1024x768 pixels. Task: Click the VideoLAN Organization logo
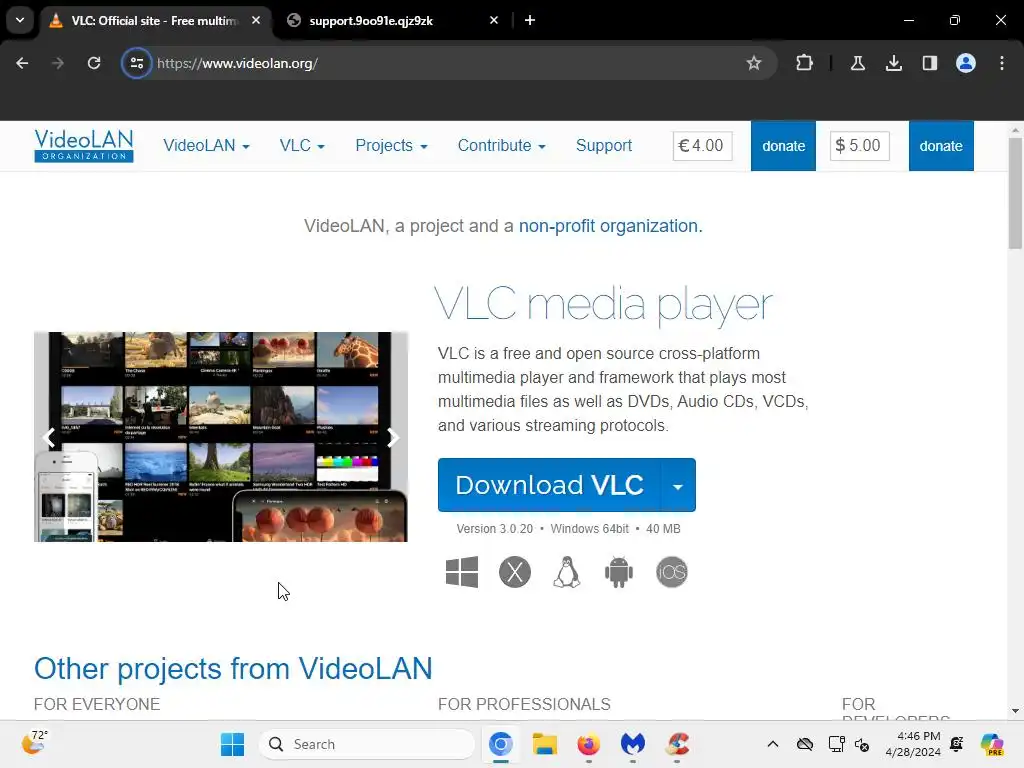point(84,145)
